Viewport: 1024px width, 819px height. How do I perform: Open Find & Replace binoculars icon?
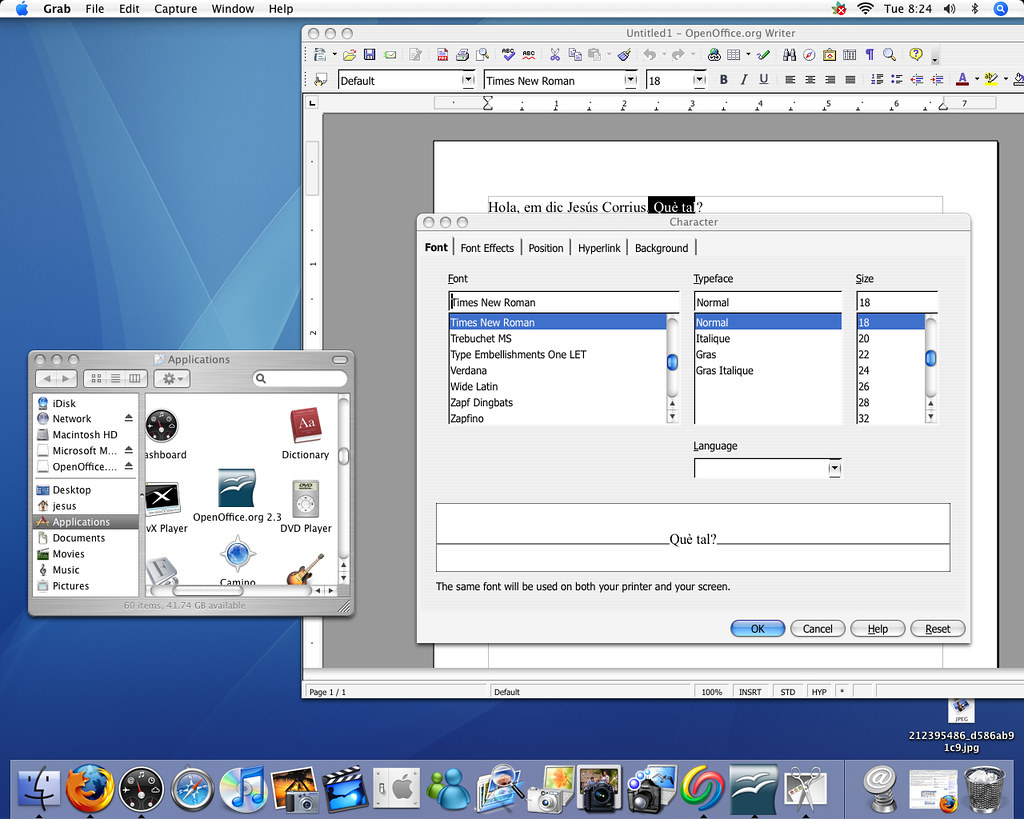pos(790,55)
